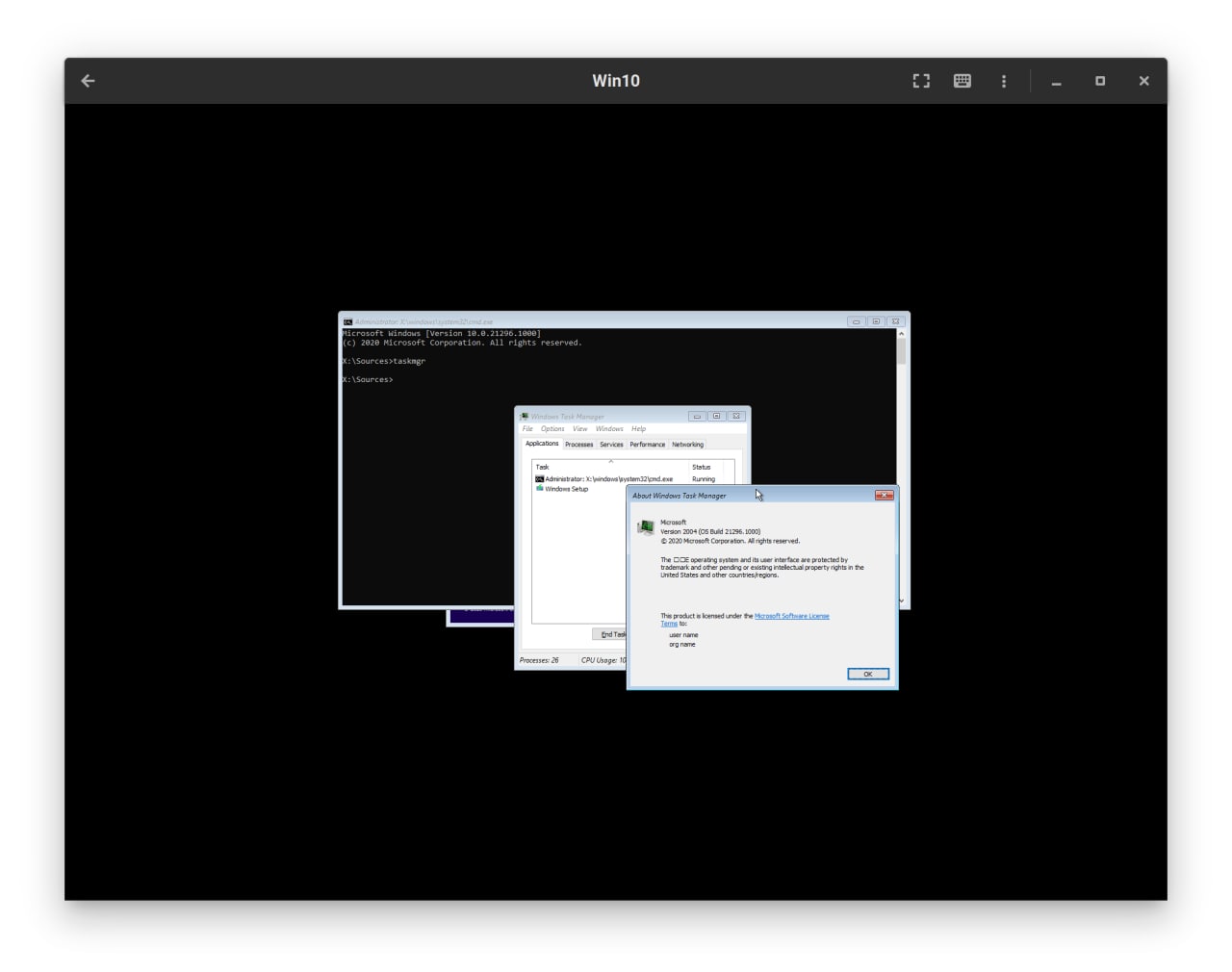Click OK in the About dialog
The image size is (1232, 972).
tap(868, 674)
